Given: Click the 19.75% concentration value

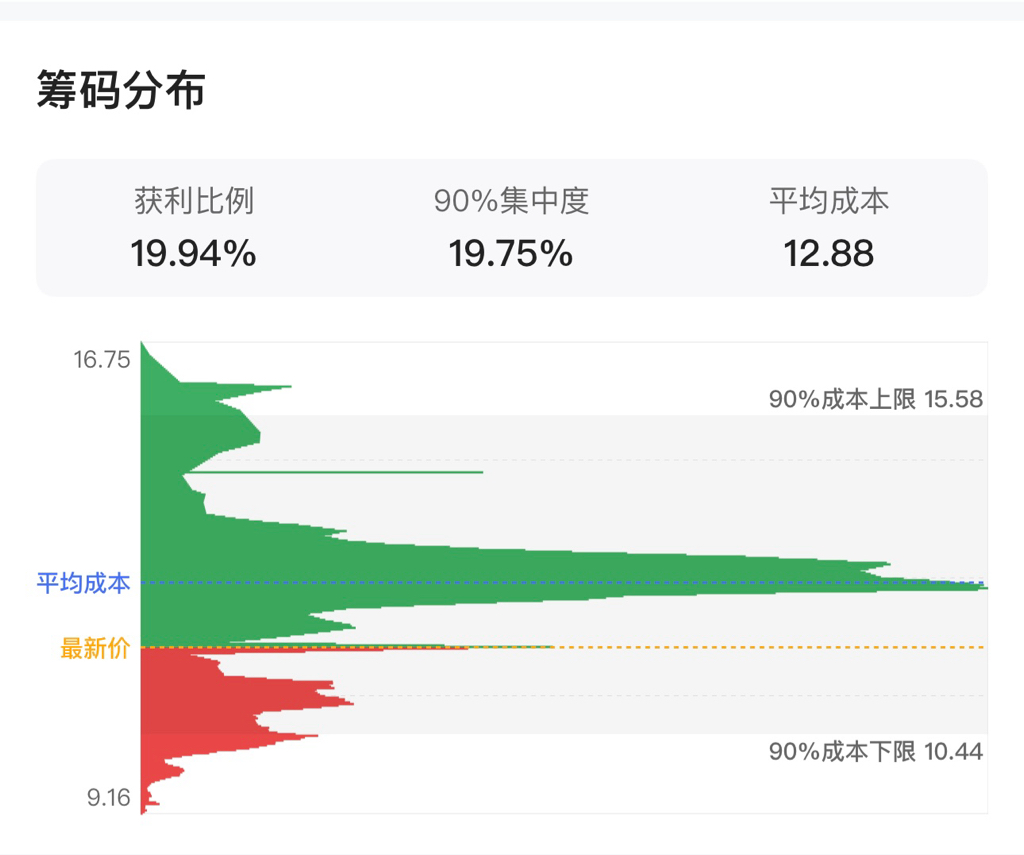Looking at the screenshot, I should coord(511,254).
